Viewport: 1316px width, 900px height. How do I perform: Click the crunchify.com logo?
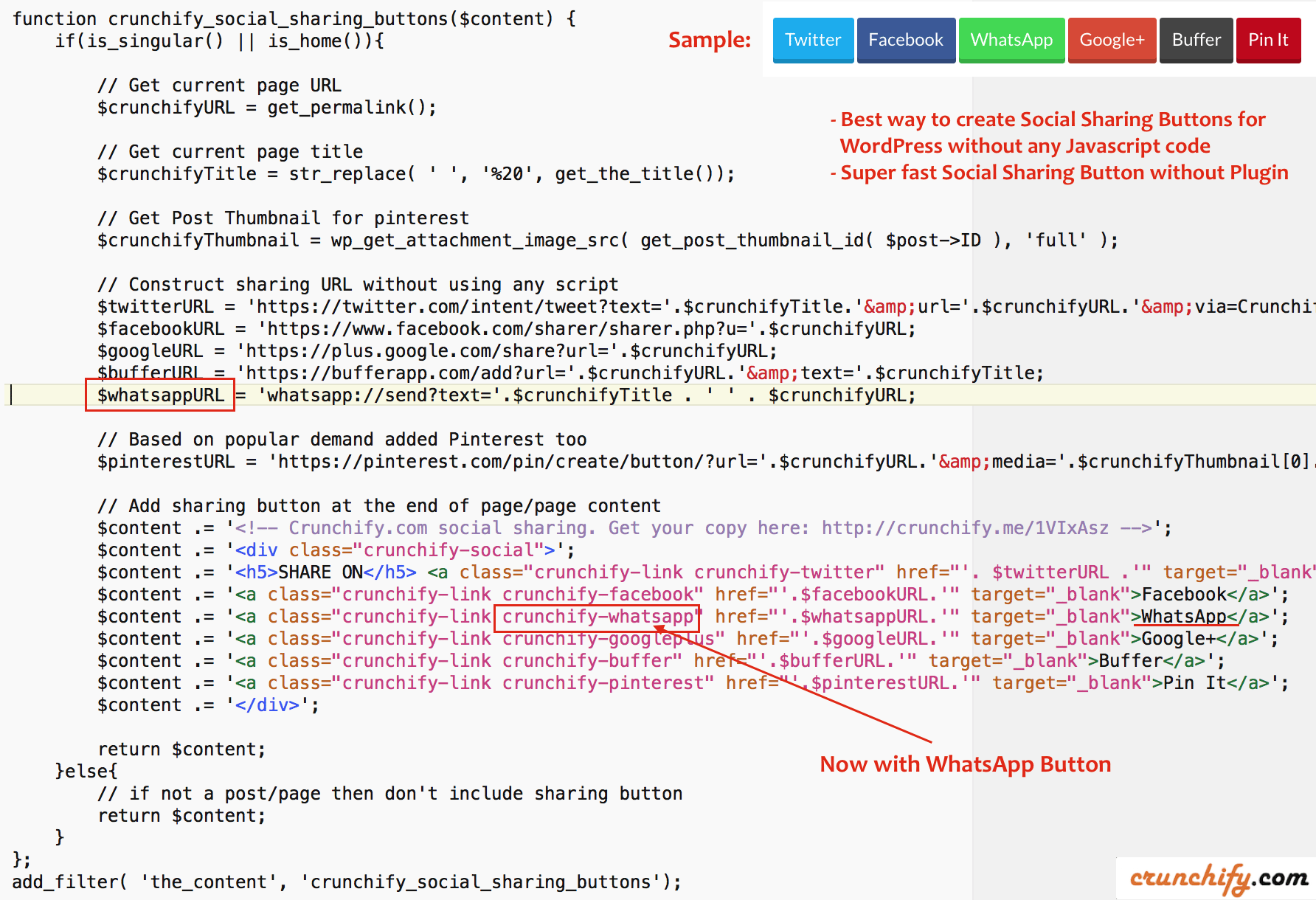(1219, 878)
